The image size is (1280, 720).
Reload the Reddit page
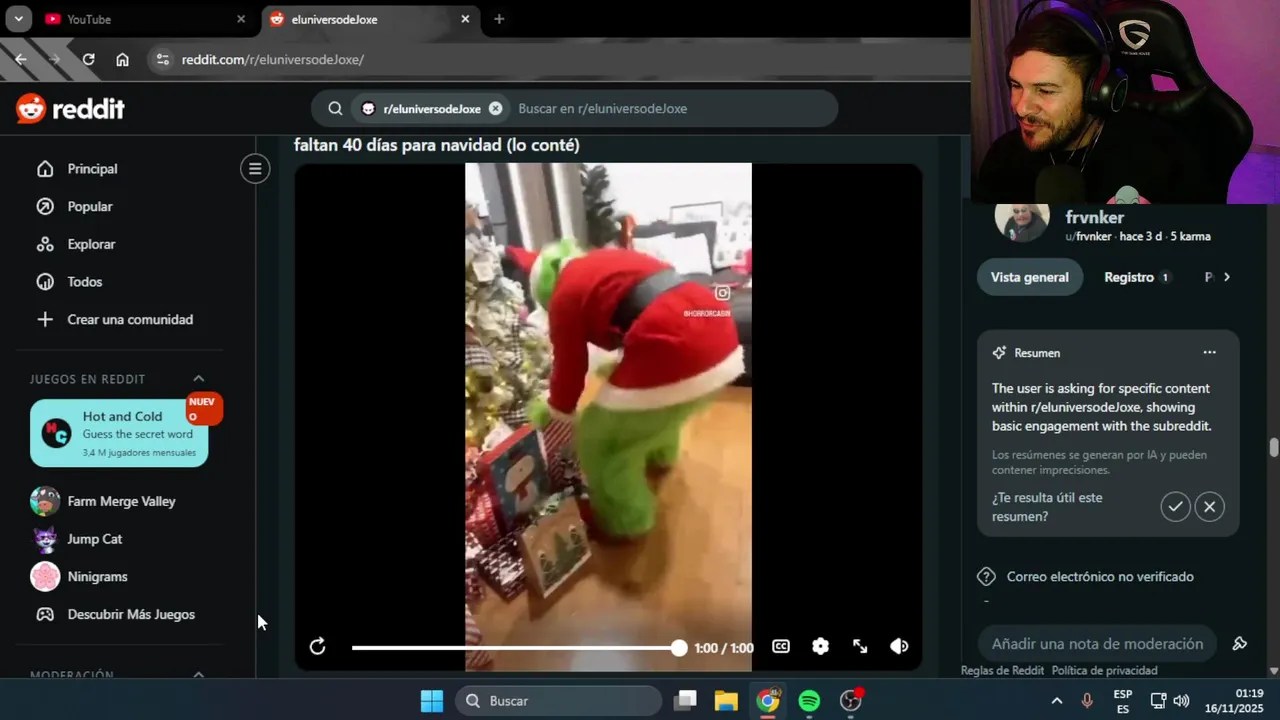pos(88,60)
